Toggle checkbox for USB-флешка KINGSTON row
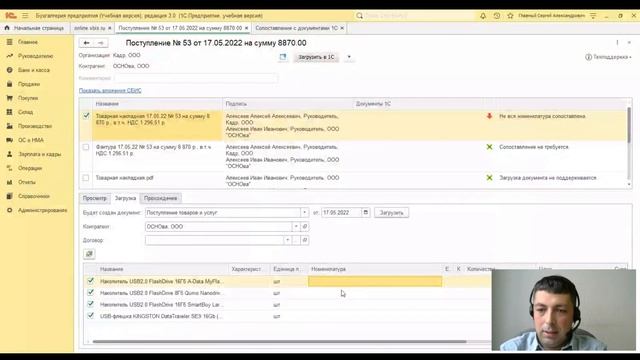640x360 pixels. (91, 316)
